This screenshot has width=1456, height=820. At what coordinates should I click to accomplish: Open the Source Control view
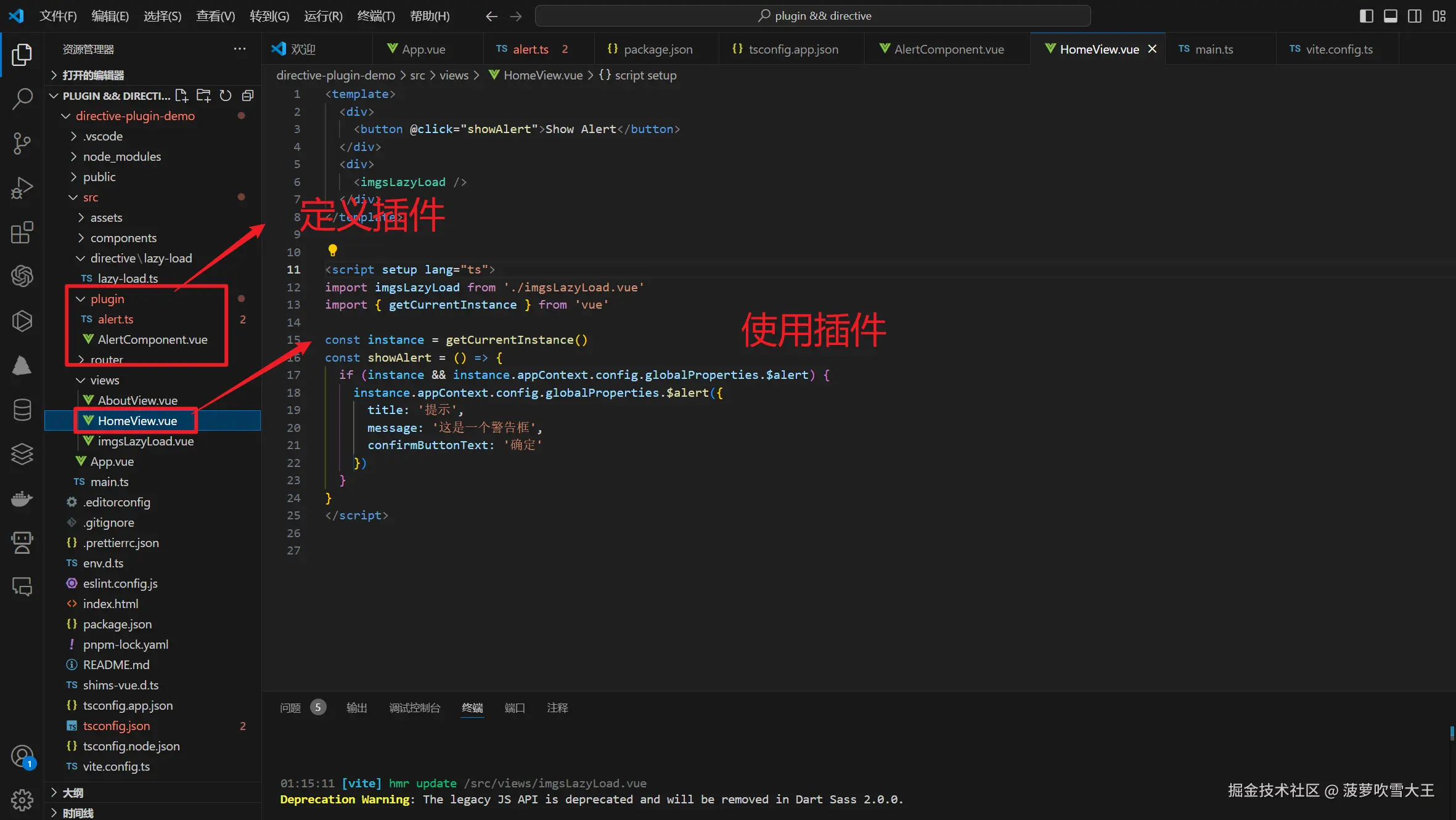(22, 143)
